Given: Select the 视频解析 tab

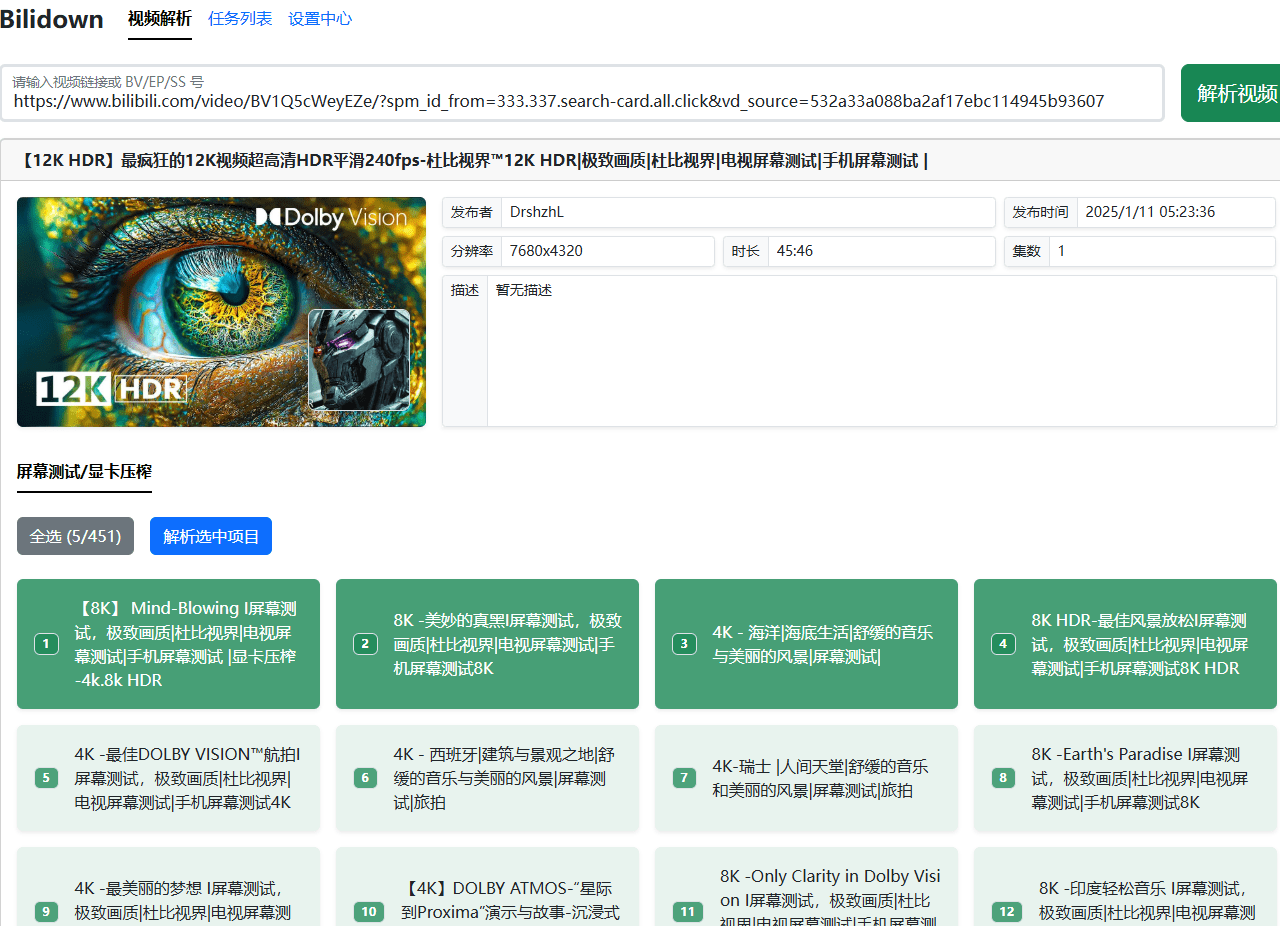Looking at the screenshot, I should (159, 18).
